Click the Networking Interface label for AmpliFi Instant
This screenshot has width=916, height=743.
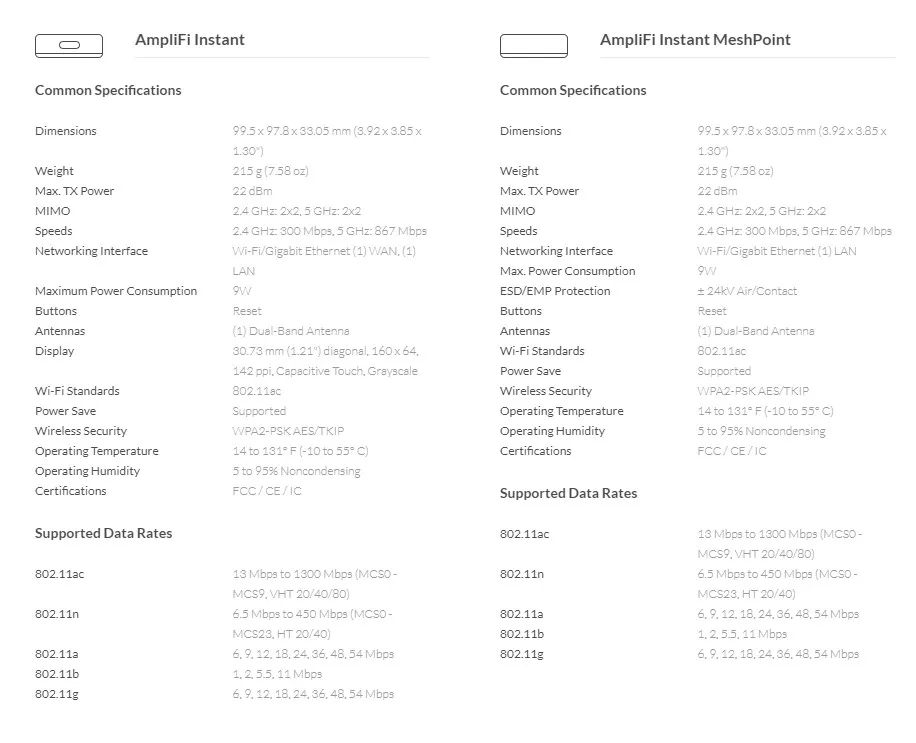(x=91, y=251)
